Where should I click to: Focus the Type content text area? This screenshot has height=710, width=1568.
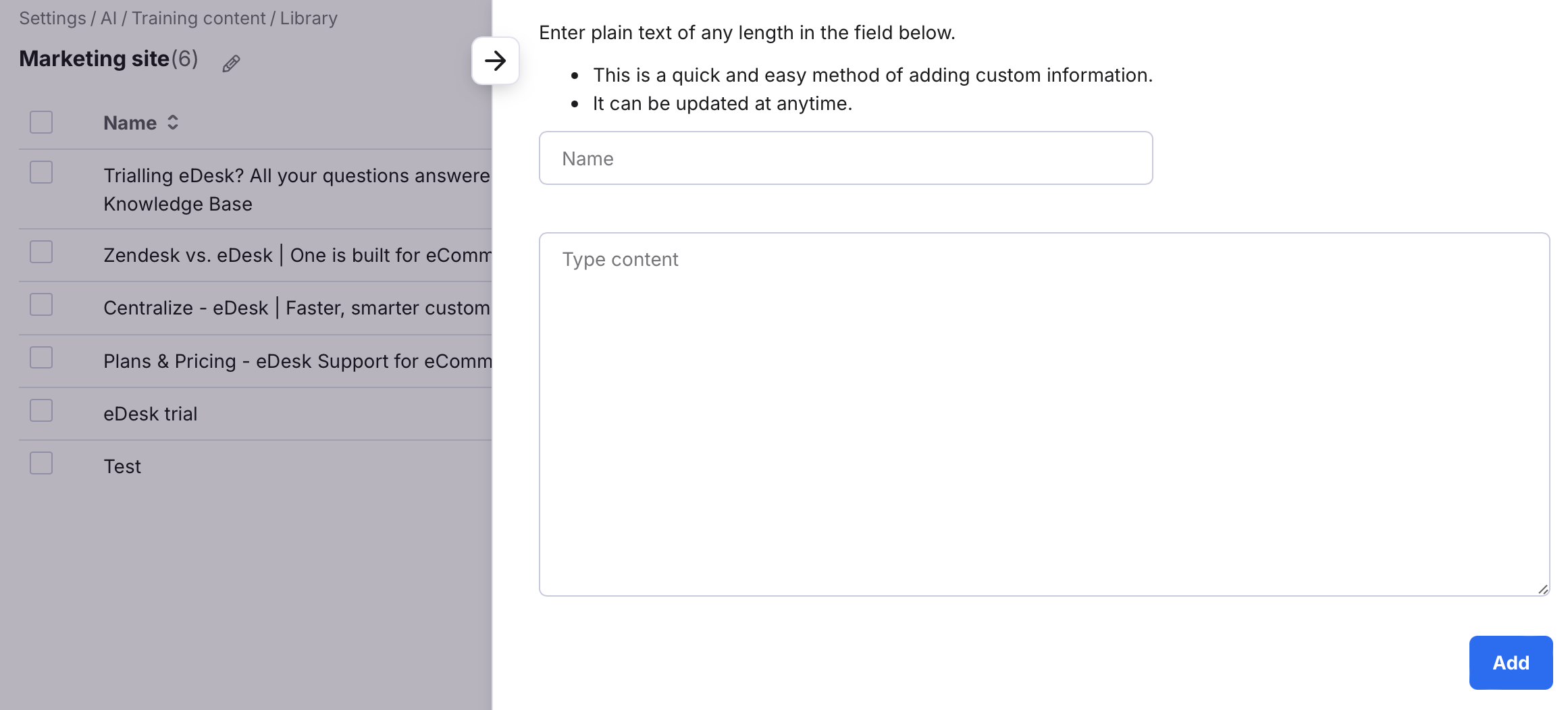click(1044, 414)
